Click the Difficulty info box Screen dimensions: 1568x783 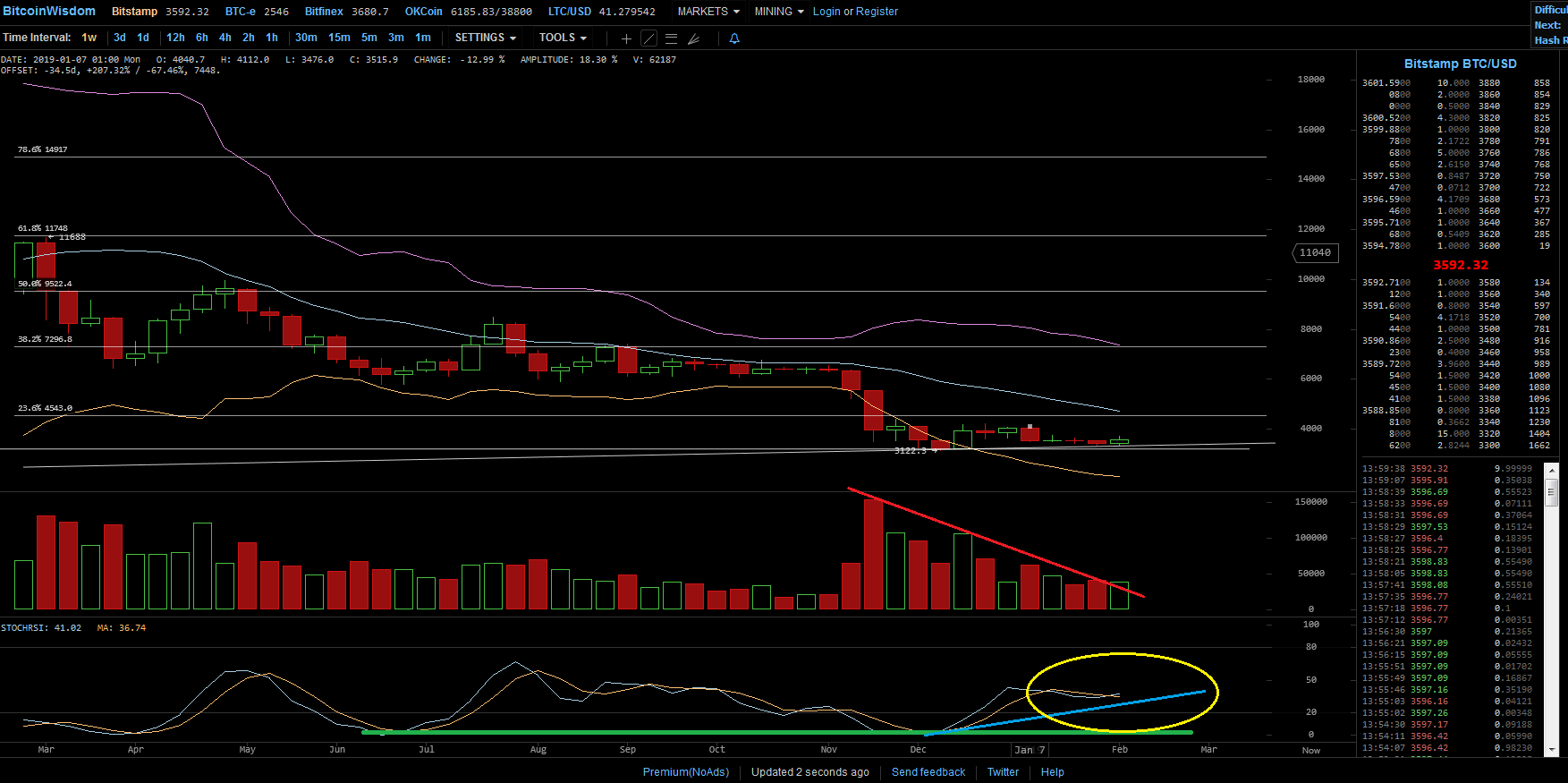click(x=1550, y=24)
